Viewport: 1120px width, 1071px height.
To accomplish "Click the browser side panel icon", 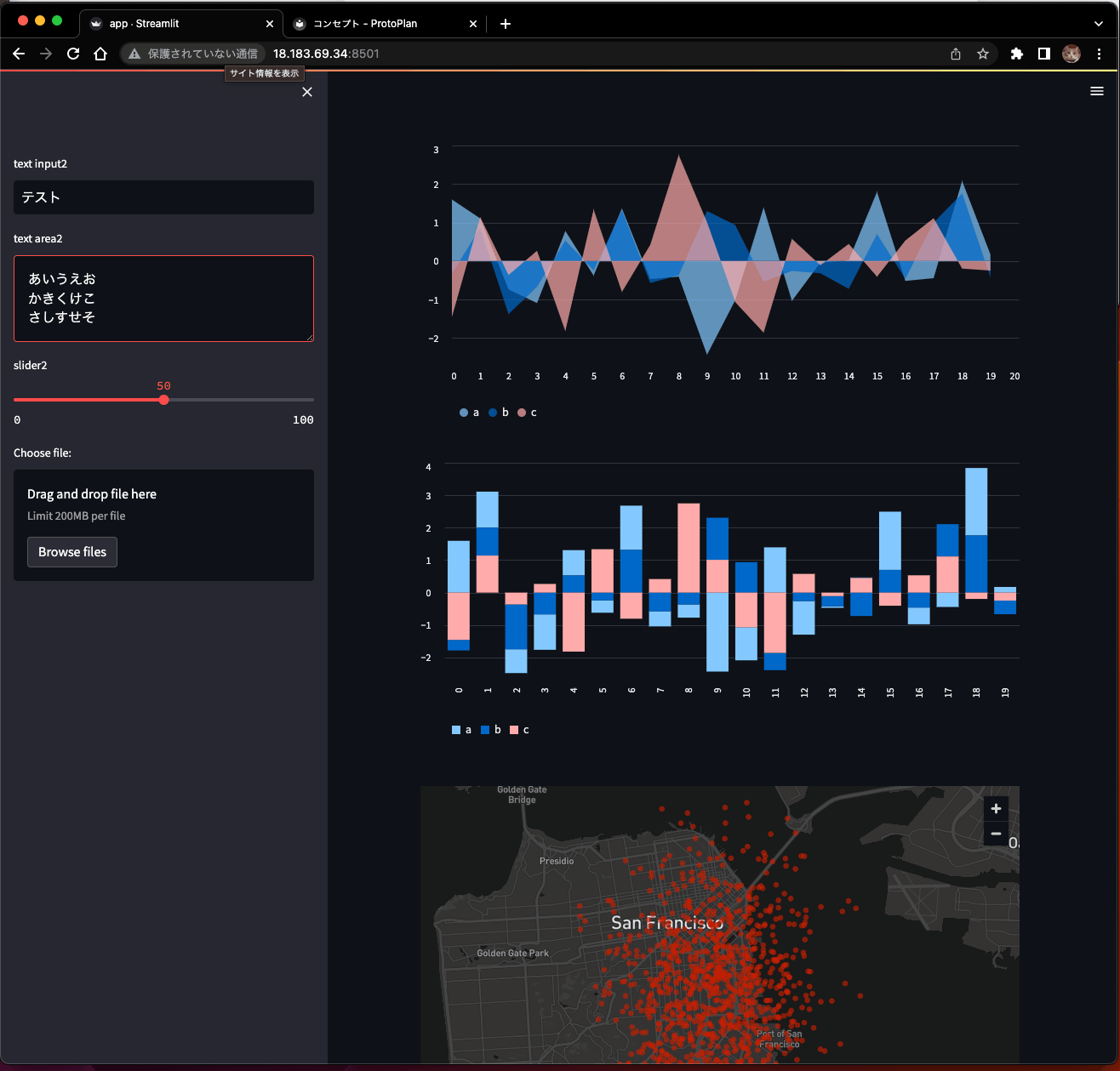I will [1044, 53].
